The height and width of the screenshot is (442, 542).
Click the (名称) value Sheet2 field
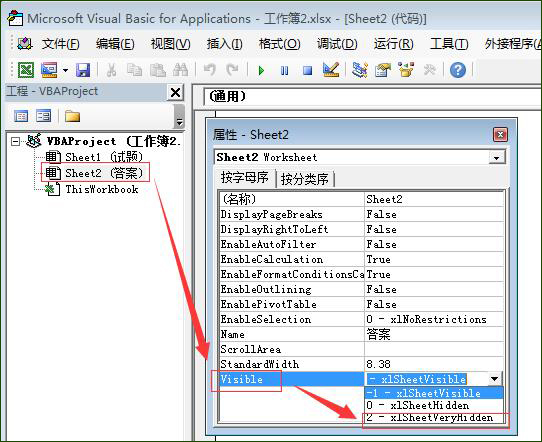434,199
